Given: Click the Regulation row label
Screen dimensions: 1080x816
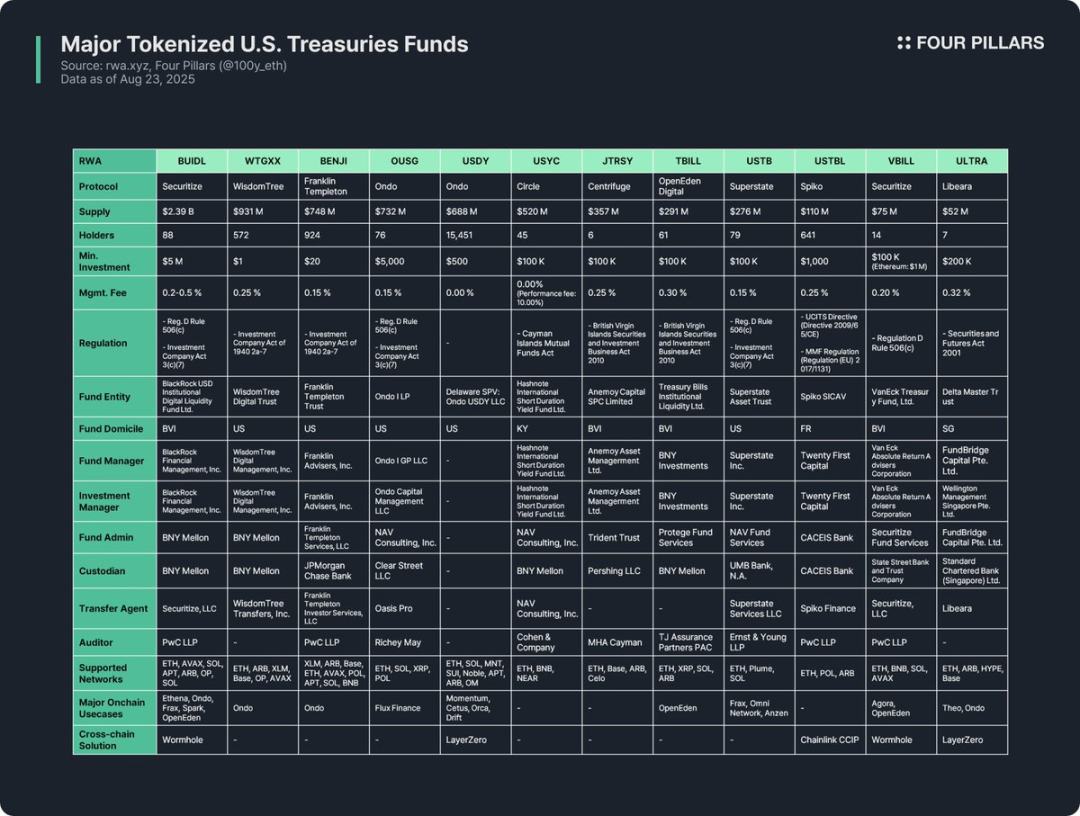Looking at the screenshot, I should tap(103, 343).
